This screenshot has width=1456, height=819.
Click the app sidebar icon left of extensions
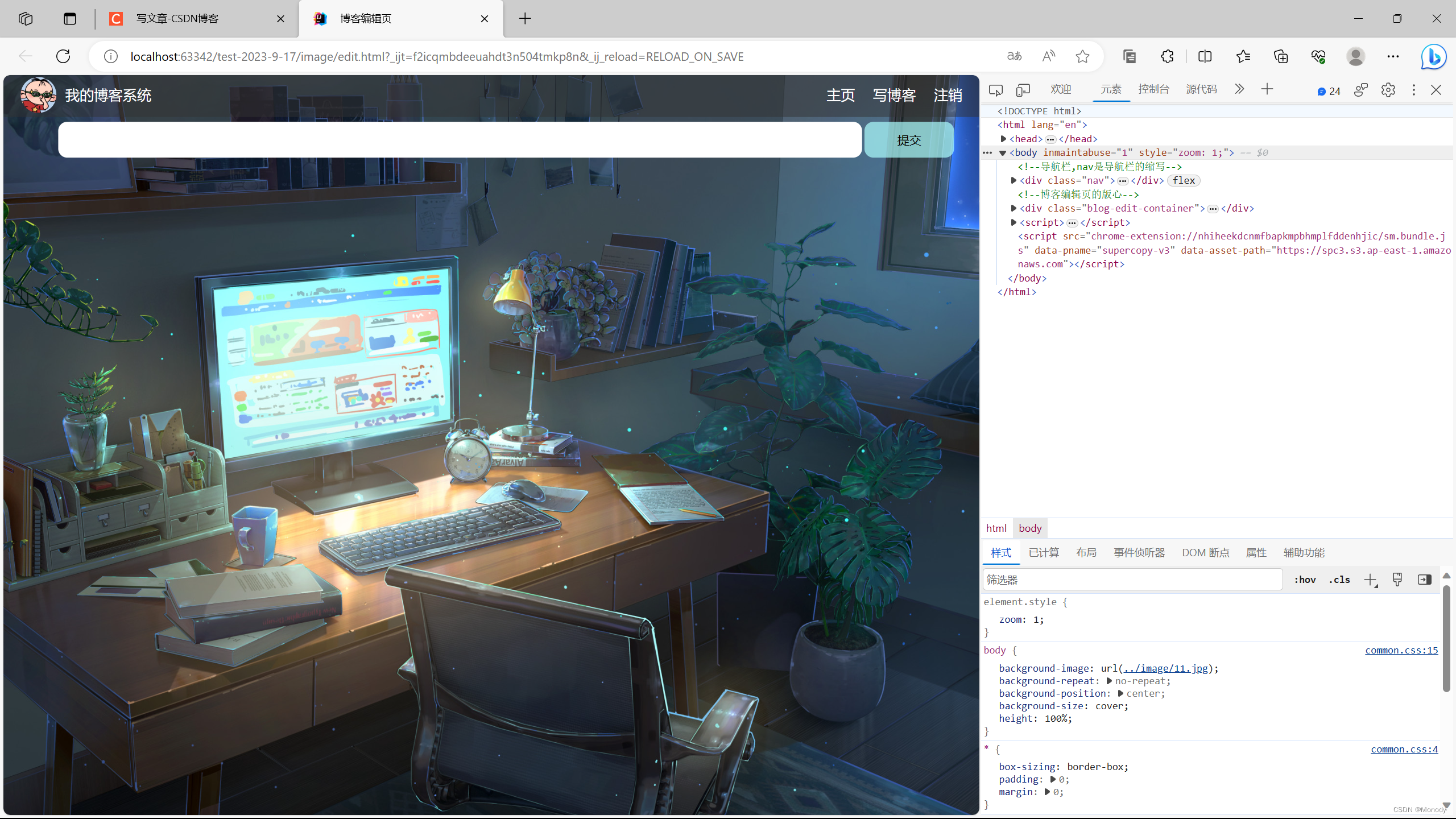(1130, 56)
